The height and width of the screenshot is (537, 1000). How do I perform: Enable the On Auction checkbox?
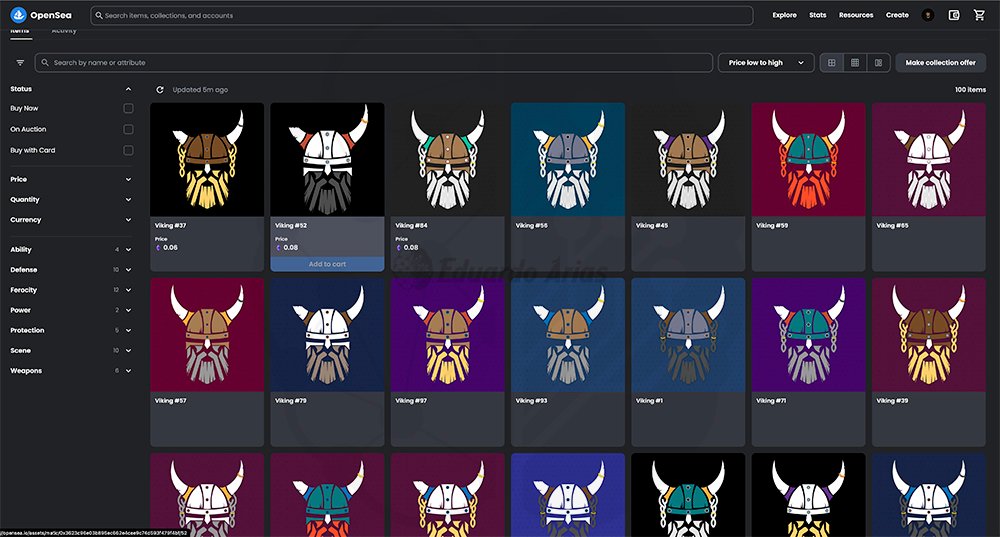(x=128, y=129)
